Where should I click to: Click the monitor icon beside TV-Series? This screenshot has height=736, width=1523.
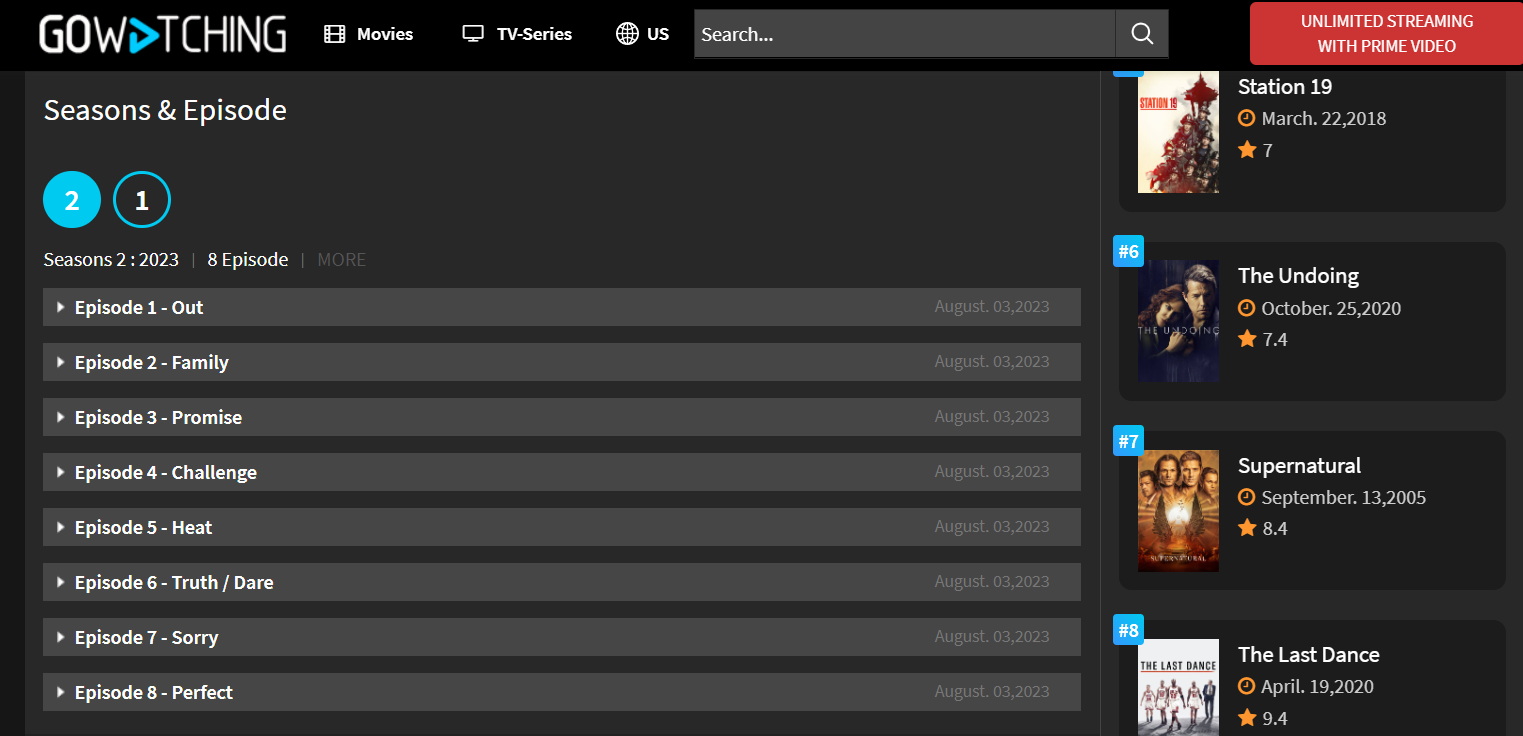click(x=473, y=34)
